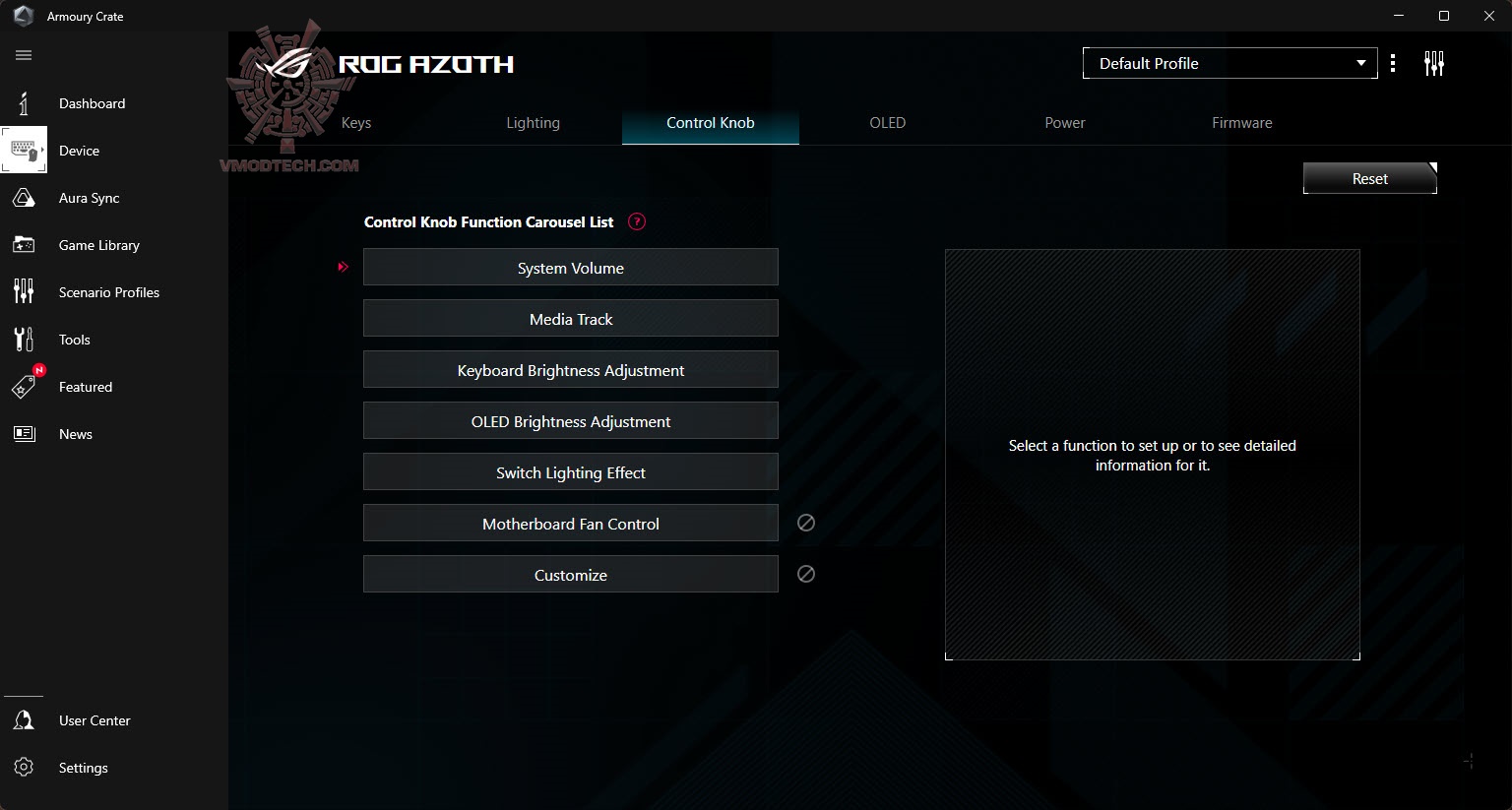Open Aura Sync via its triangle icon

24,198
